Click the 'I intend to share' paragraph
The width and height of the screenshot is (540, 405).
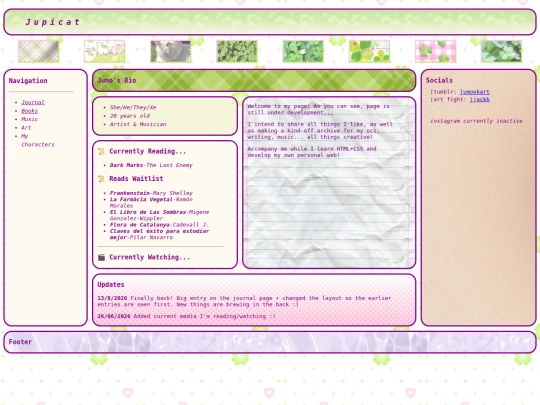tap(320, 131)
